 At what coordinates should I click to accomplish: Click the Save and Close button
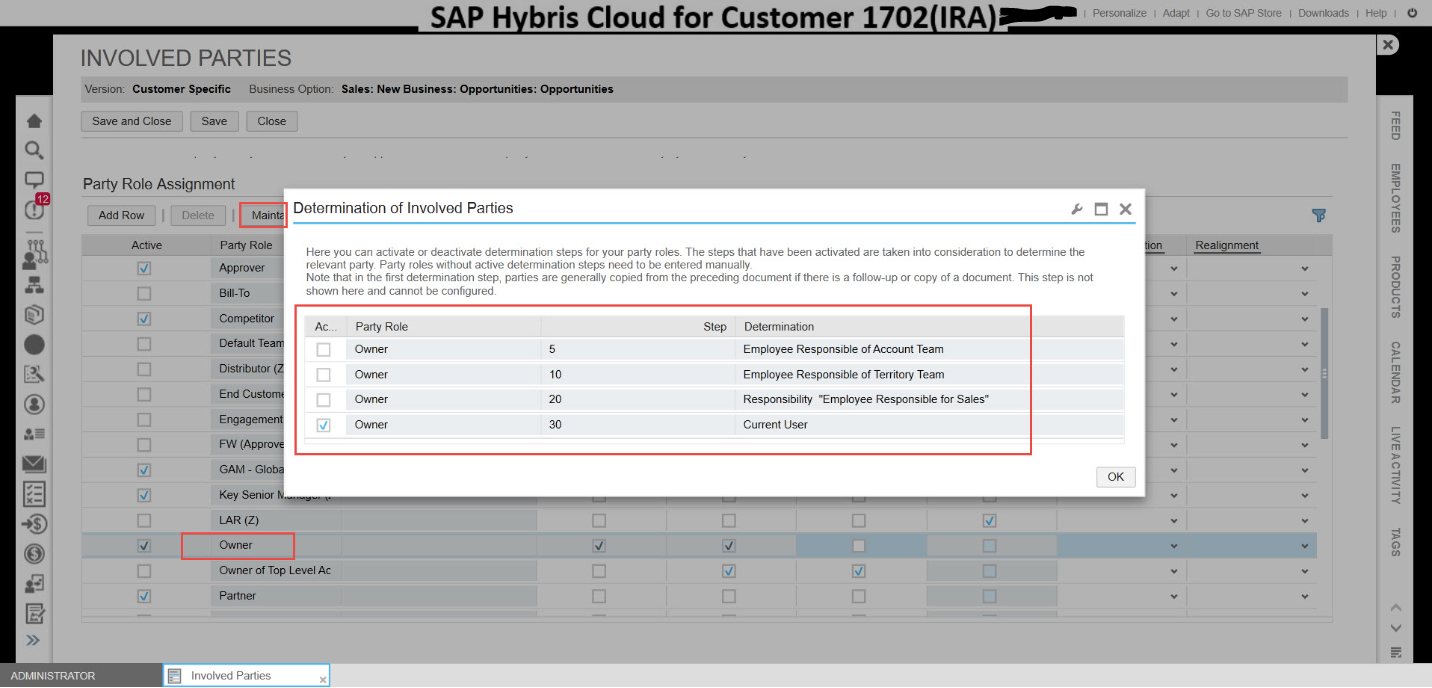pos(132,121)
